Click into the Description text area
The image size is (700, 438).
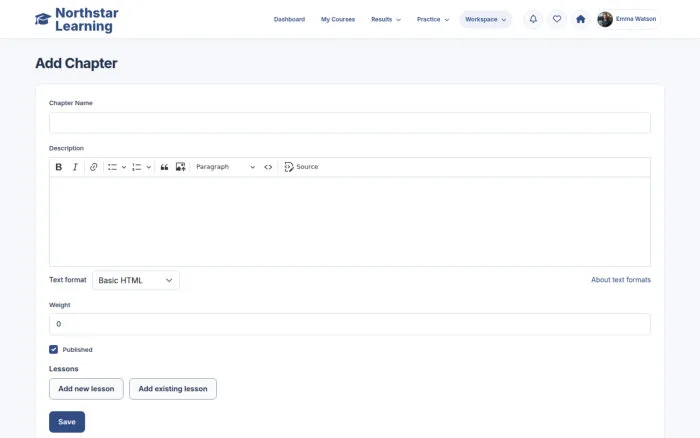coord(350,222)
